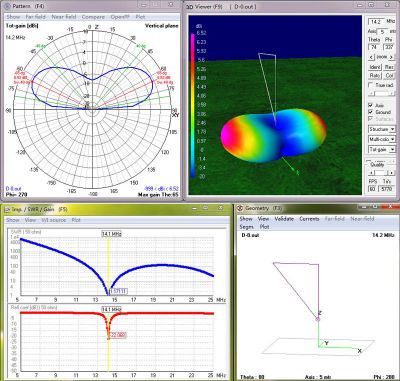Click the Ident button in 3D Viewer

pos(375,67)
